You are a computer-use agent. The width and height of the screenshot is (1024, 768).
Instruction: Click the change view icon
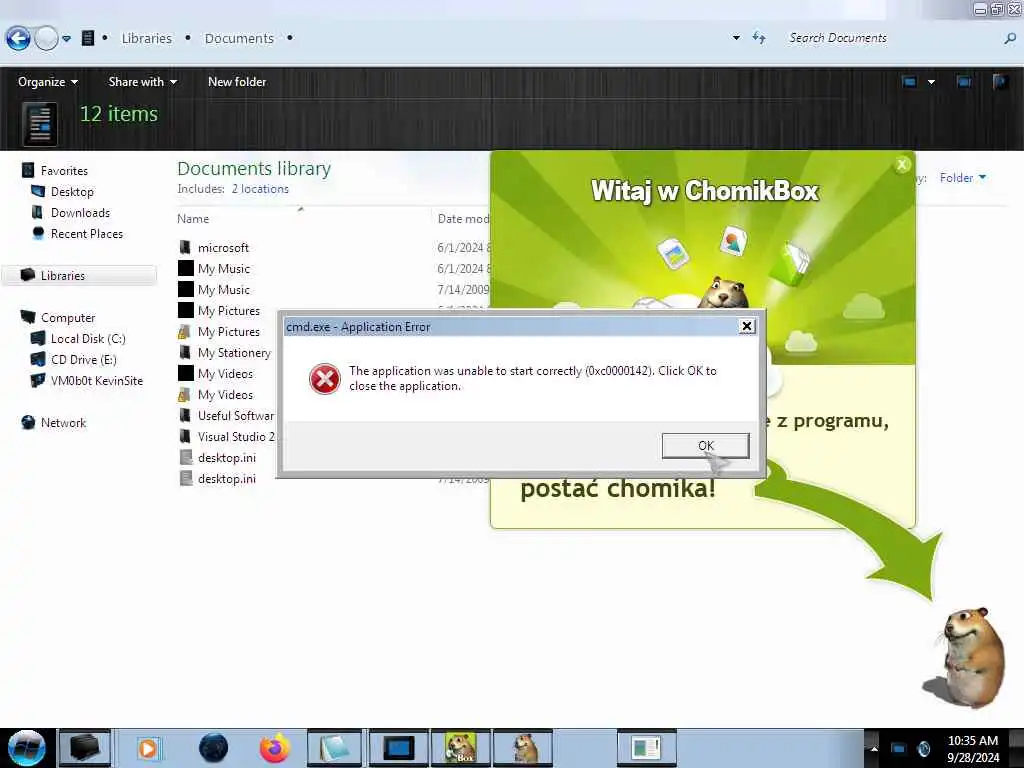[x=909, y=82]
